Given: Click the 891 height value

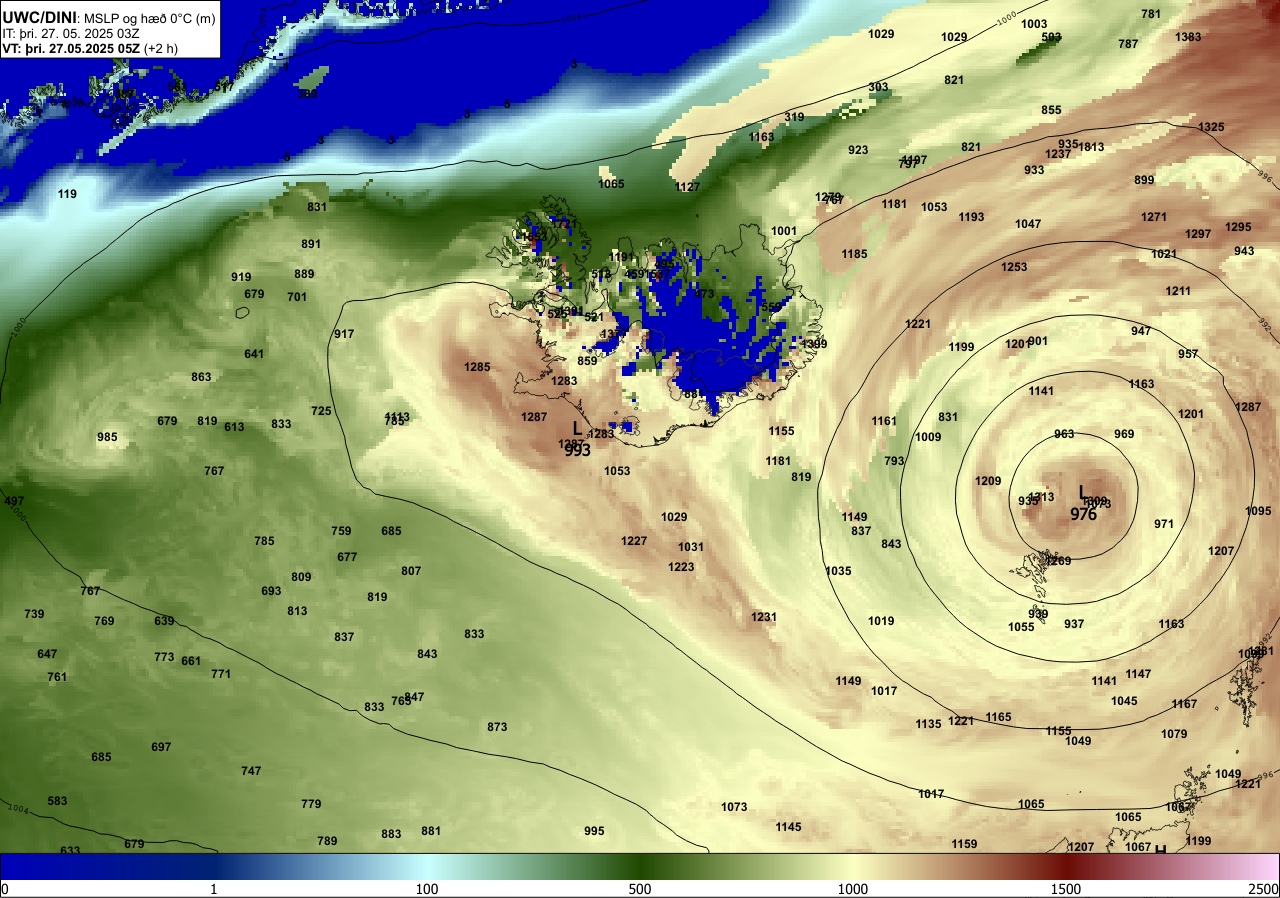Looking at the screenshot, I should (x=311, y=244).
